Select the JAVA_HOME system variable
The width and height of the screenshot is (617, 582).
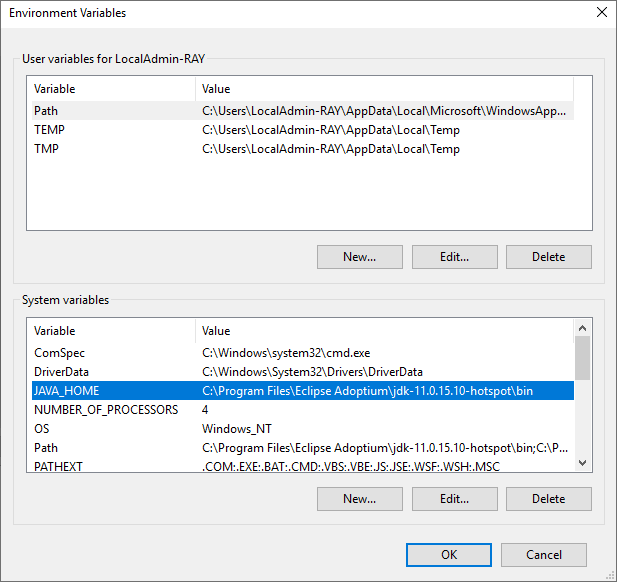tap(67, 391)
